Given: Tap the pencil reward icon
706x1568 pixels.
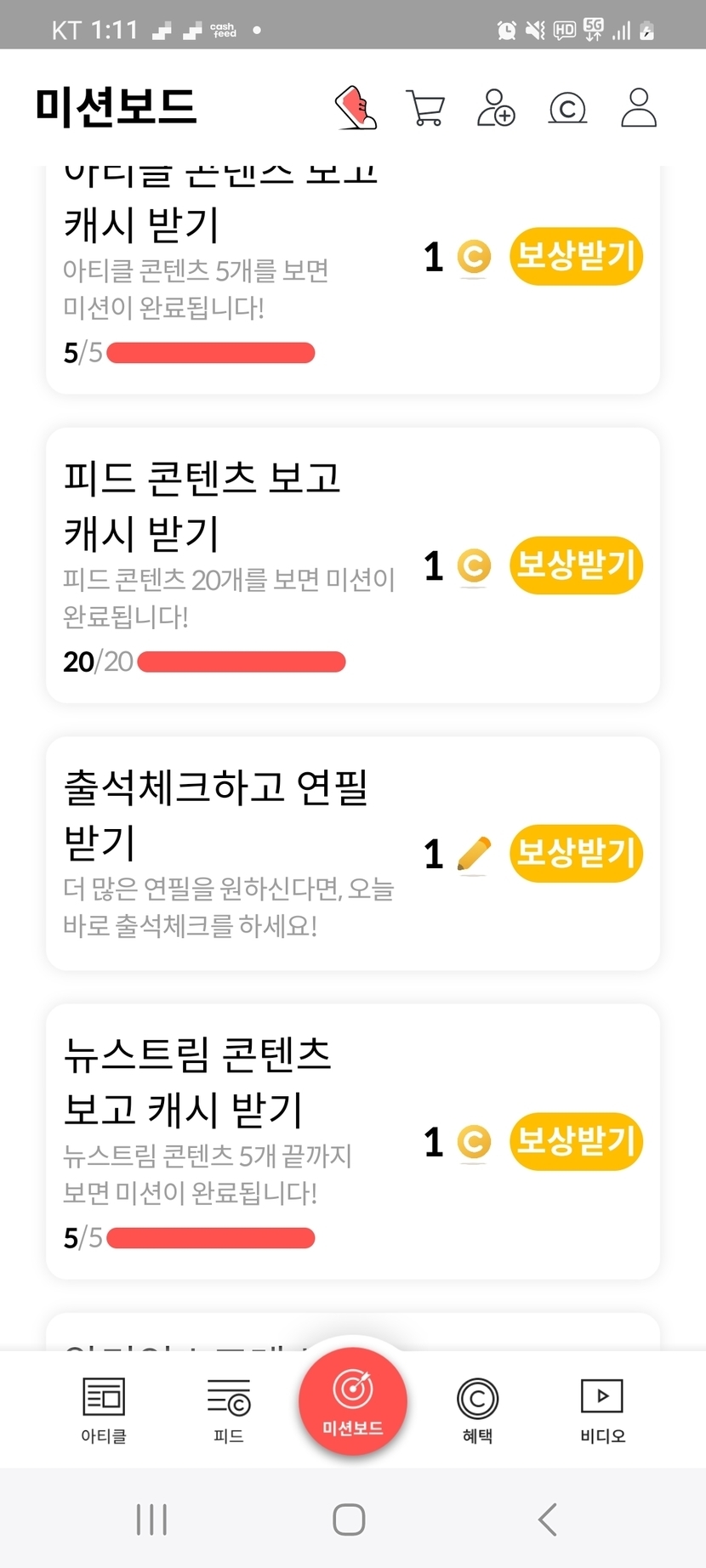Looking at the screenshot, I should coord(474,854).
